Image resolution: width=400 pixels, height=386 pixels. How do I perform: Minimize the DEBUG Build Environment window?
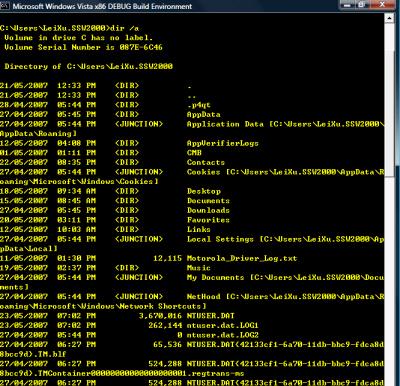pos(348,5)
